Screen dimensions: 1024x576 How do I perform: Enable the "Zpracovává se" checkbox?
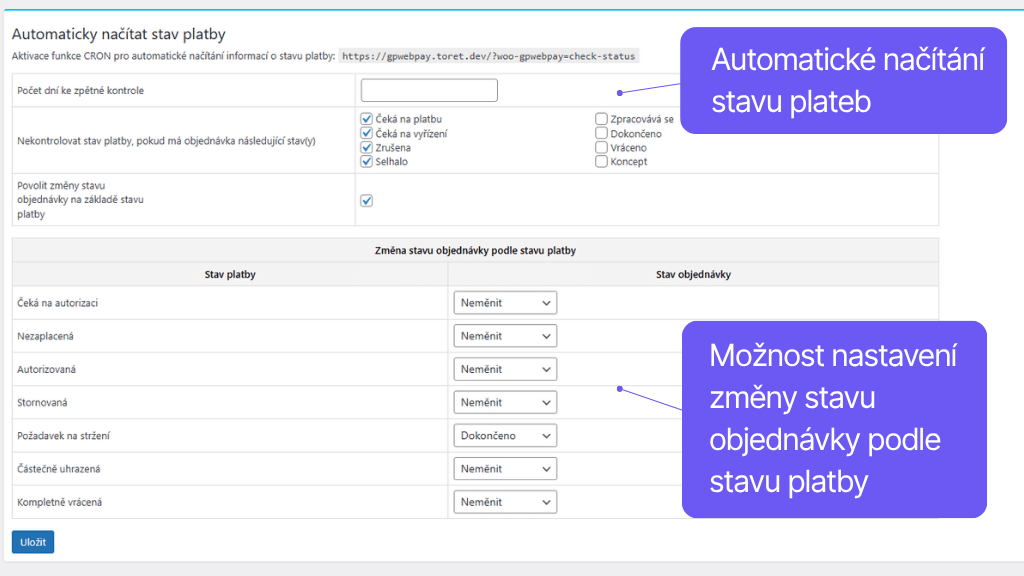click(601, 118)
